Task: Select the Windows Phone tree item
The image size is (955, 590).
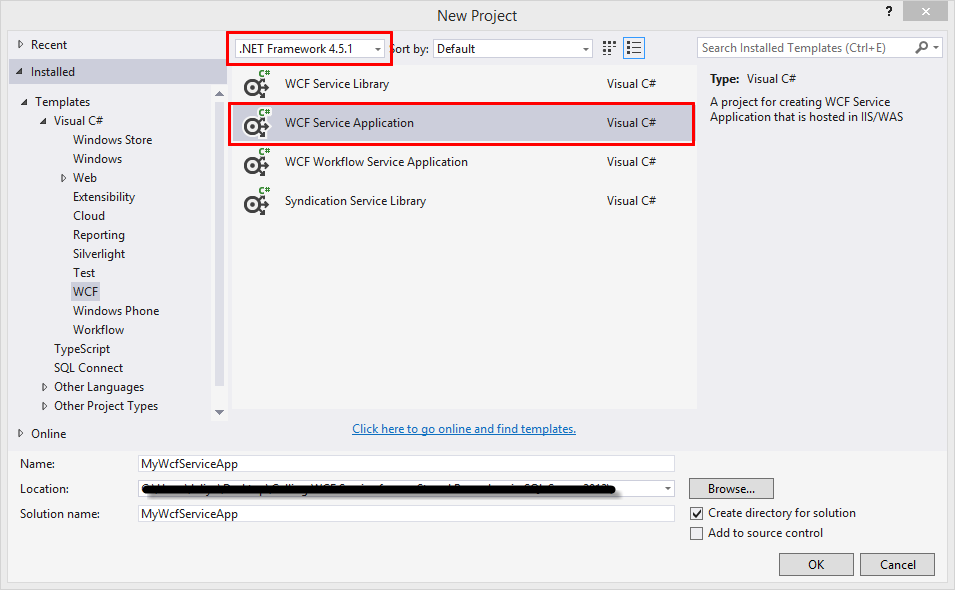Action: [x=116, y=311]
